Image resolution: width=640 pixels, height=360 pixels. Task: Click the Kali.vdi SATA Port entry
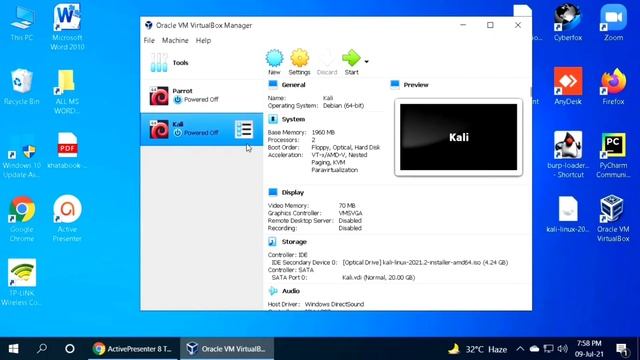coord(378,278)
